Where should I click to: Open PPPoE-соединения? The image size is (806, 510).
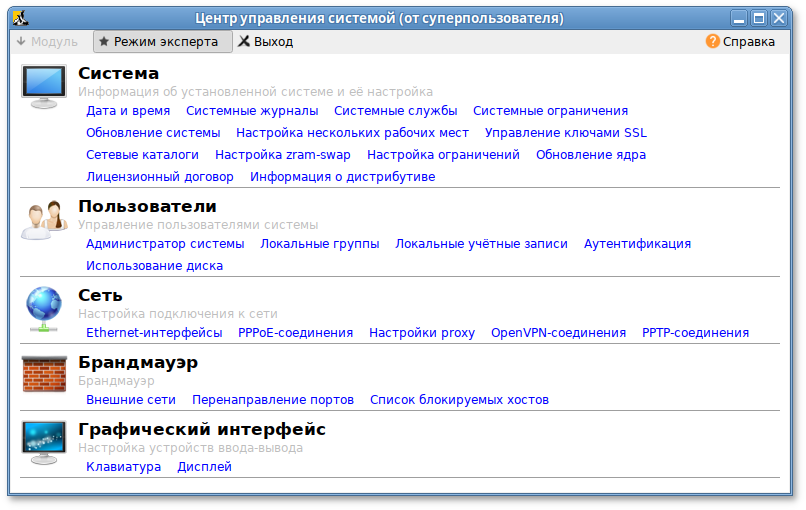click(296, 333)
